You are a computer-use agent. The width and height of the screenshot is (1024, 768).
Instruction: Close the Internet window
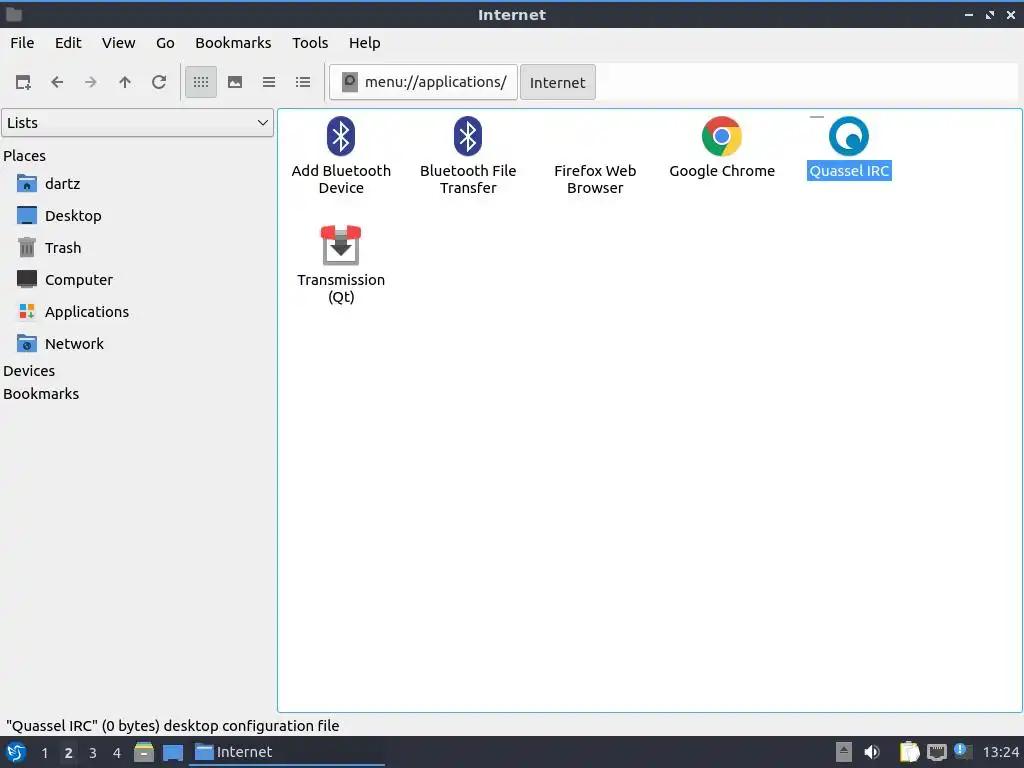click(1011, 14)
